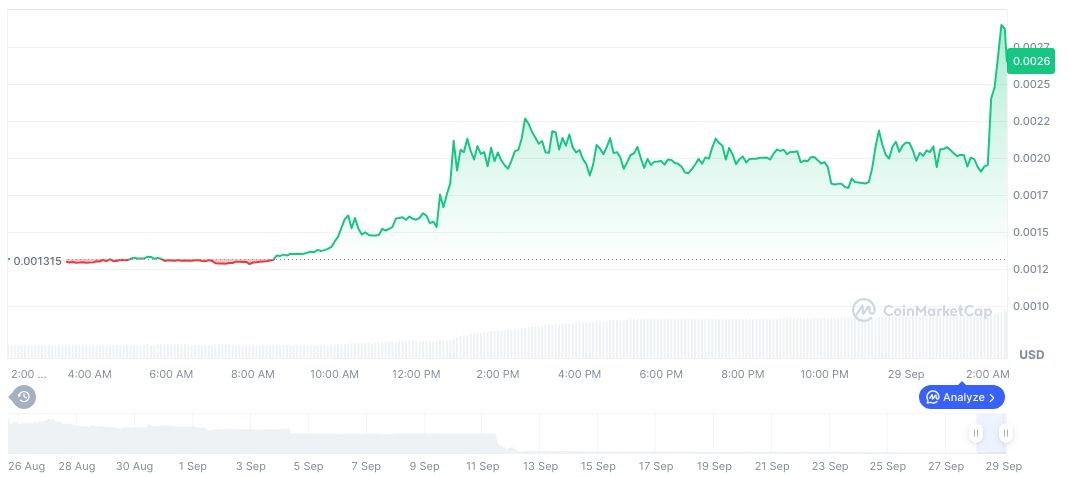Image resolution: width=1072 pixels, height=477 pixels.
Task: Click the USD currency label
Action: [x=1031, y=355]
